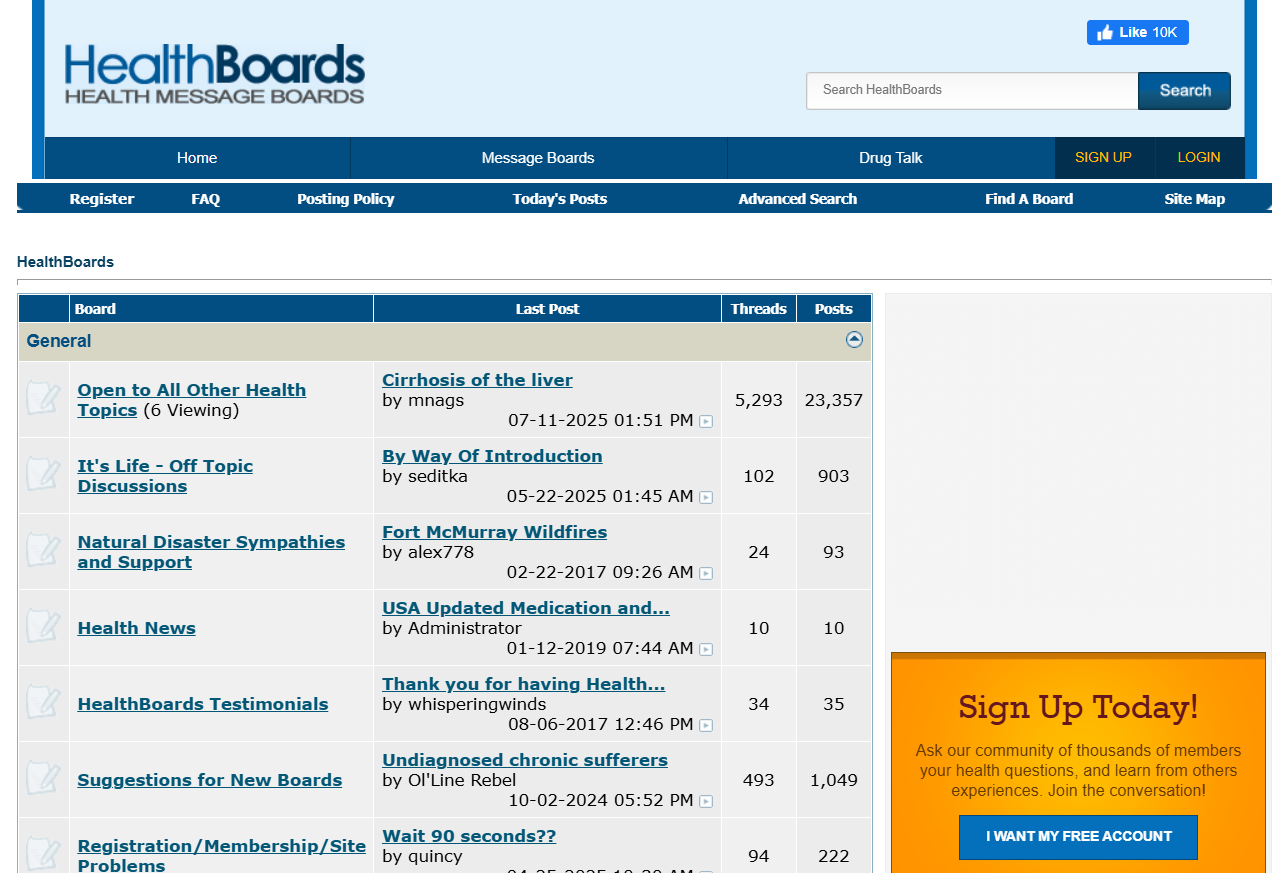
Task: Open the HealthBoards Testimonials board
Action: click(x=203, y=704)
